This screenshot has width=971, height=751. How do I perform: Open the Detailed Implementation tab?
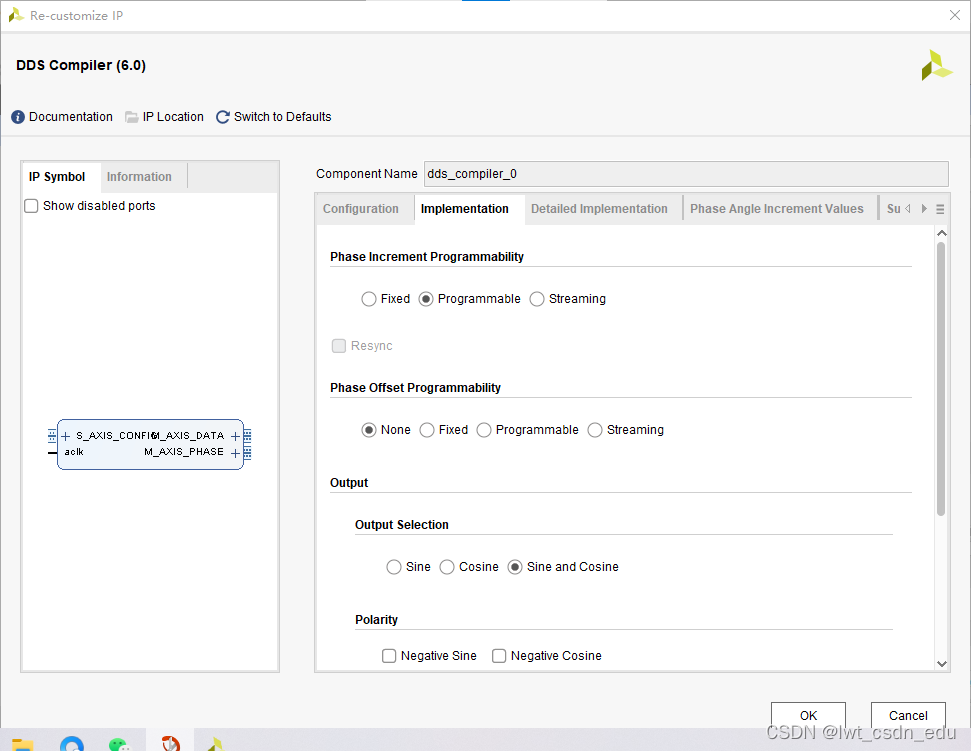point(599,209)
